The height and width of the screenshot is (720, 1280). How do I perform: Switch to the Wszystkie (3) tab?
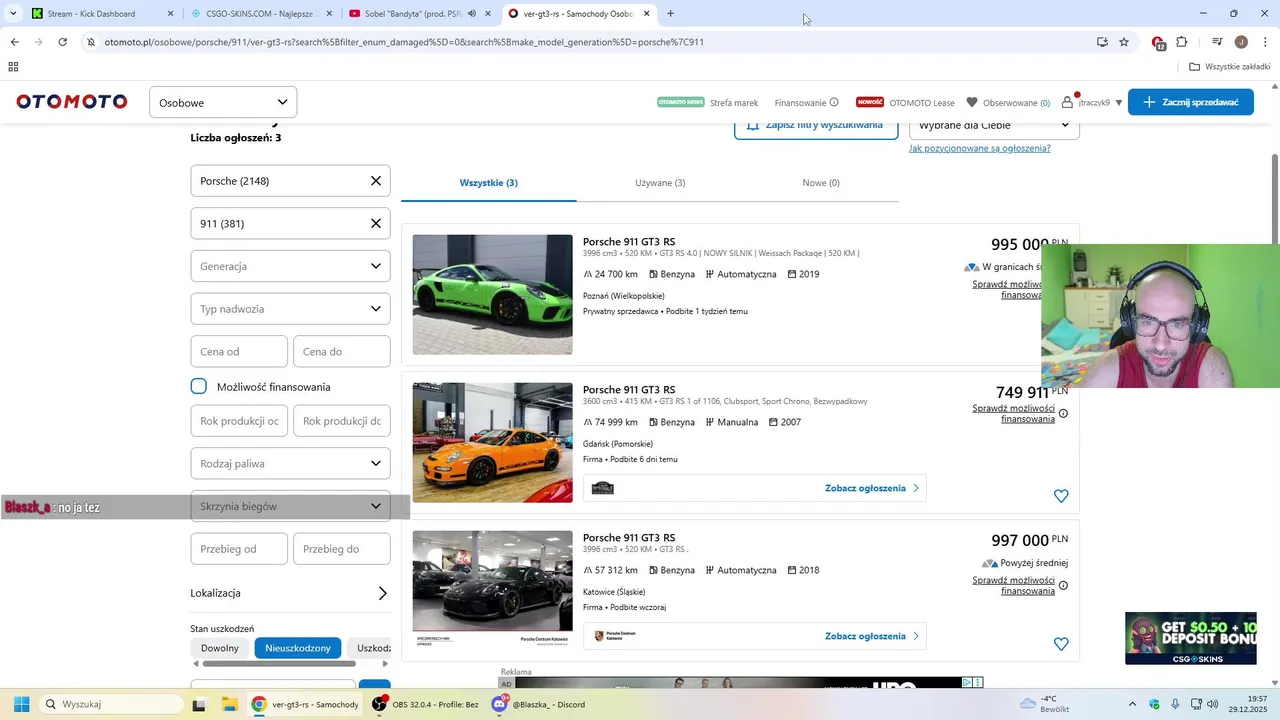point(489,183)
